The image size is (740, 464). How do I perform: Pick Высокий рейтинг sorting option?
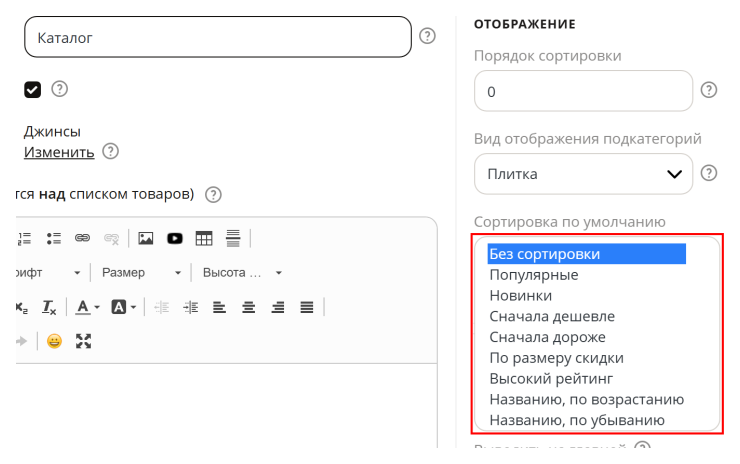tap(587, 379)
